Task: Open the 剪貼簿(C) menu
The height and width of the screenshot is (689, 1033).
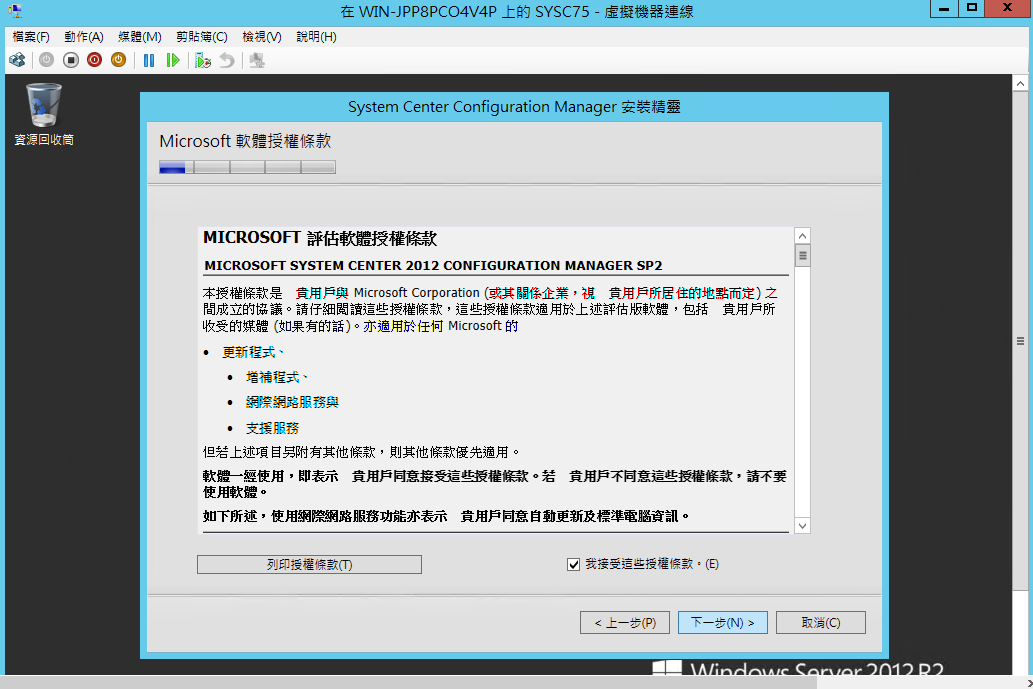Action: coord(202,37)
